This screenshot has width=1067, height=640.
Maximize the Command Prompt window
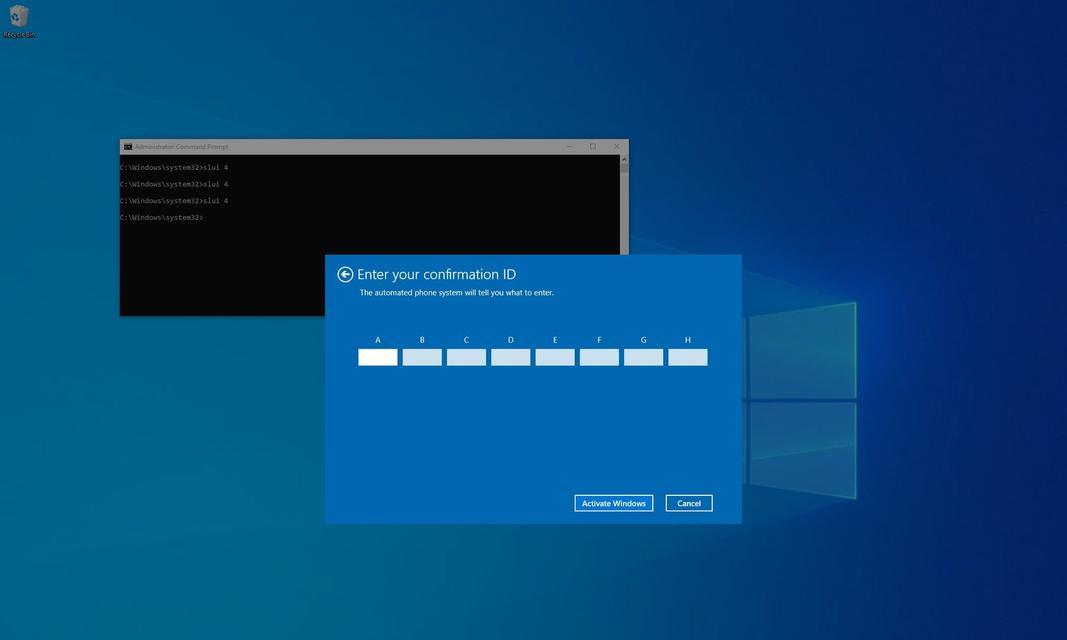click(593, 147)
